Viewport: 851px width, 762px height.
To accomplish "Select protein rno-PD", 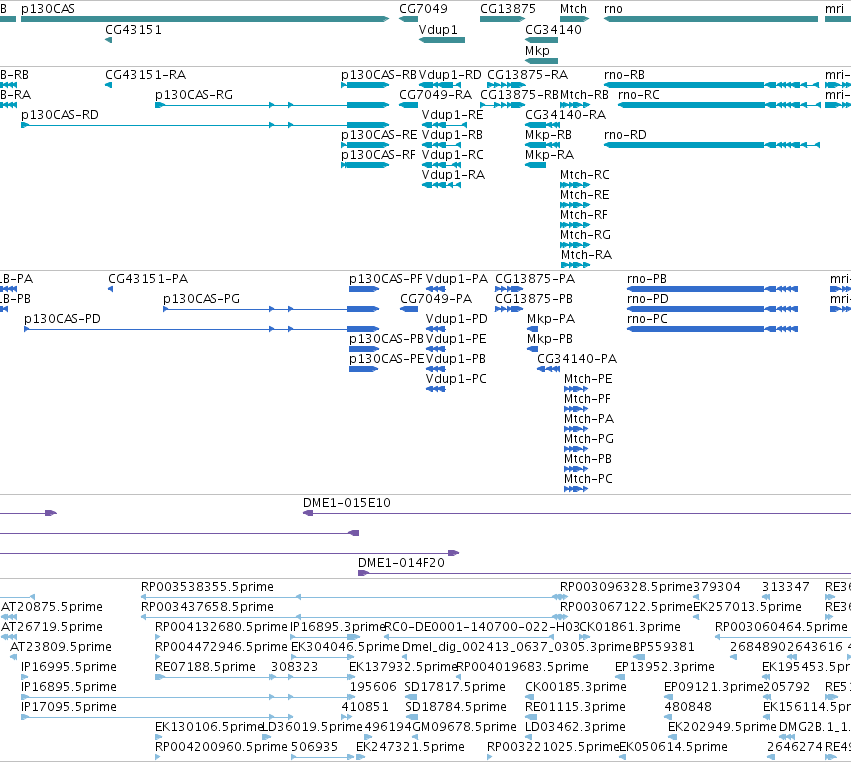I will (x=647, y=299).
